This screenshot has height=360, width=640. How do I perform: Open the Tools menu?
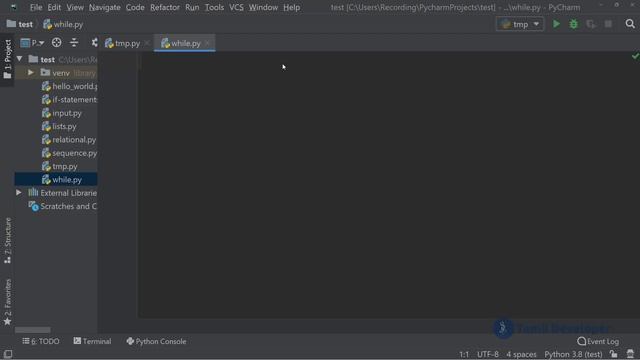tap(214, 7)
